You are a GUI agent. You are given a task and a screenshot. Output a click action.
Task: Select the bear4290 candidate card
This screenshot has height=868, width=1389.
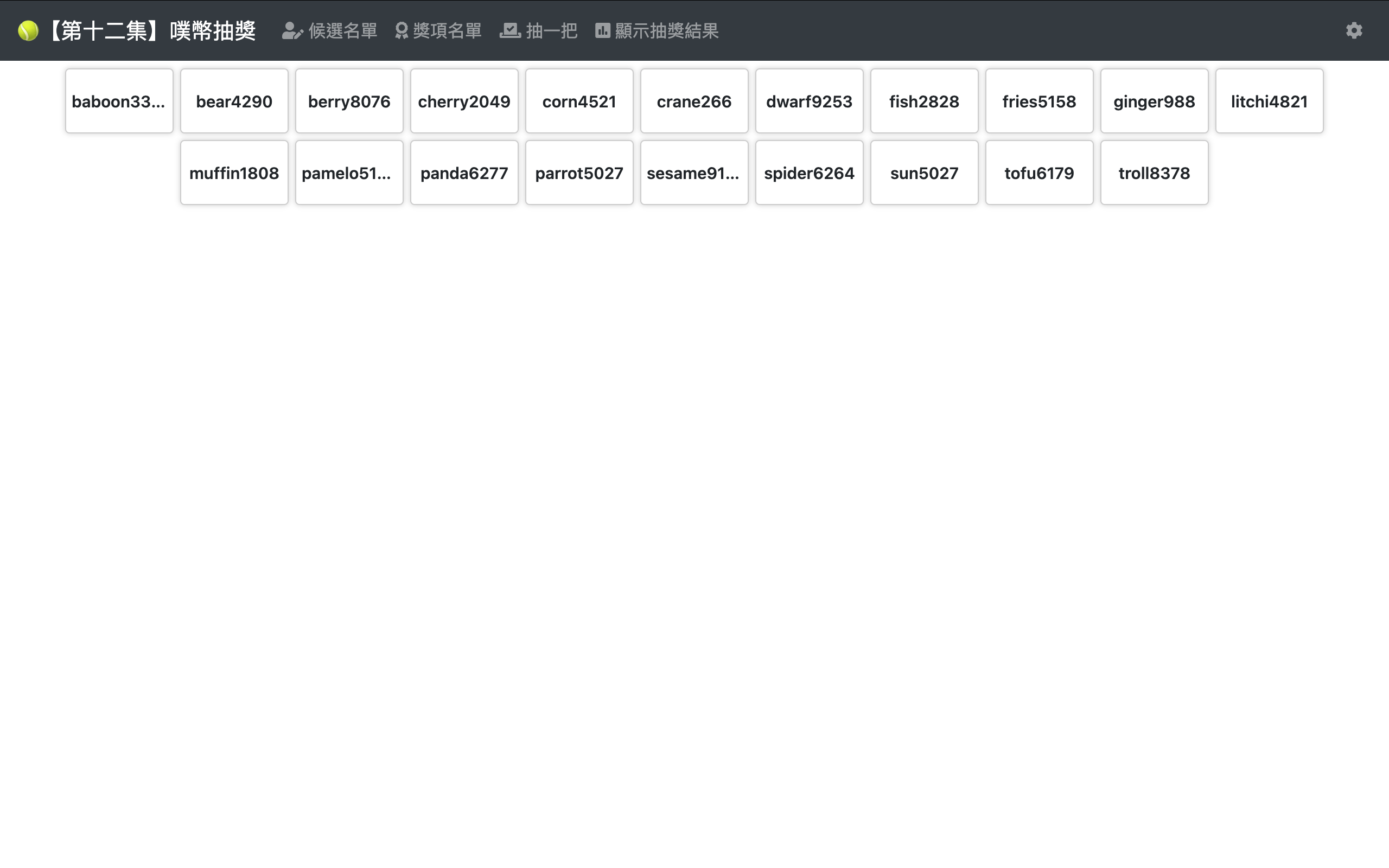click(x=234, y=101)
